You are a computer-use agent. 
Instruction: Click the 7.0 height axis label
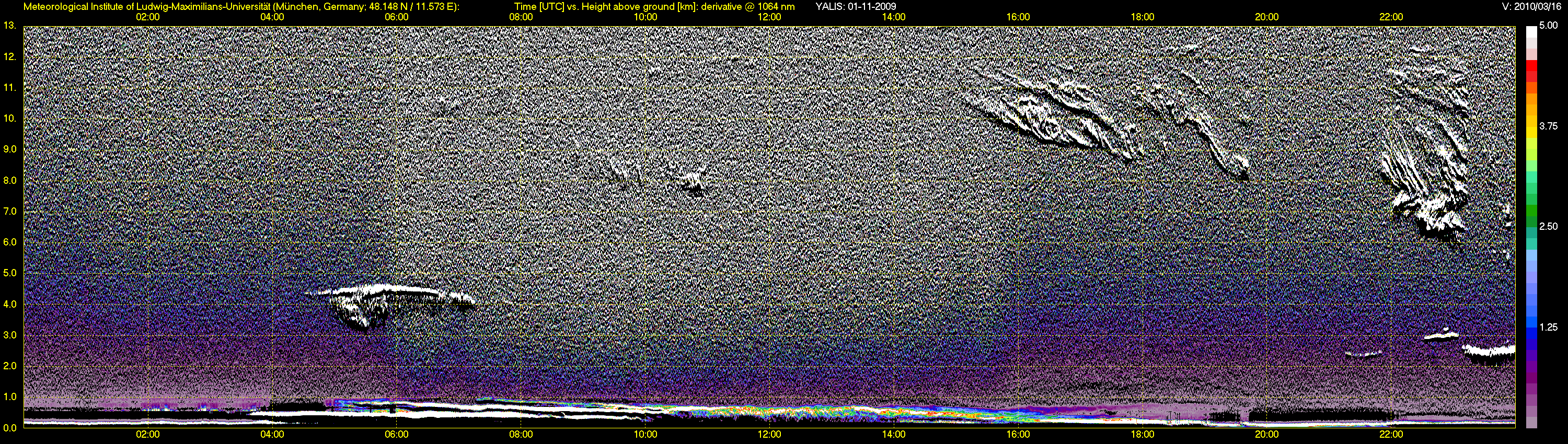(10, 211)
